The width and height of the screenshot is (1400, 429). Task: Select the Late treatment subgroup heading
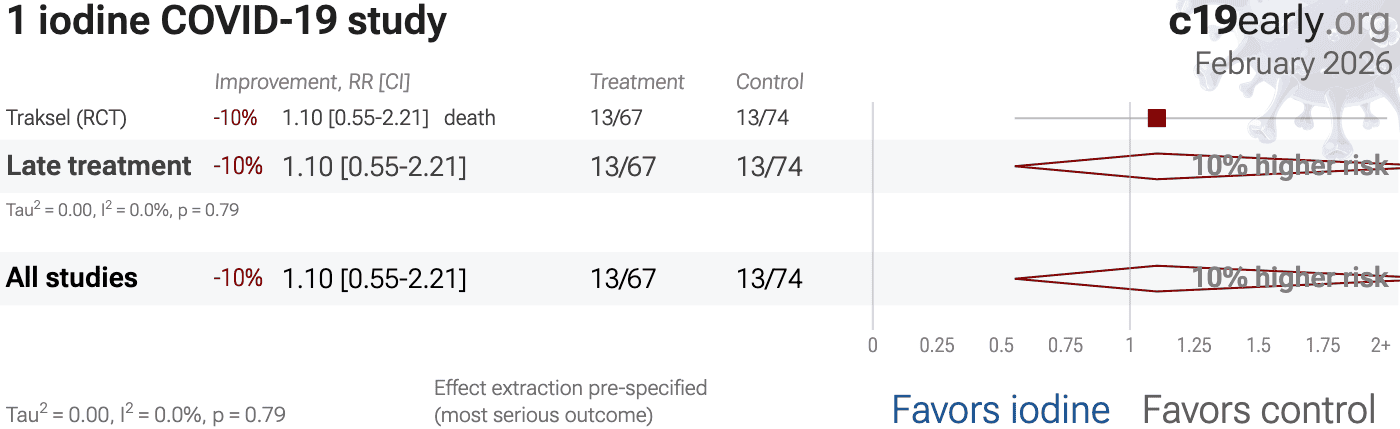point(99,166)
